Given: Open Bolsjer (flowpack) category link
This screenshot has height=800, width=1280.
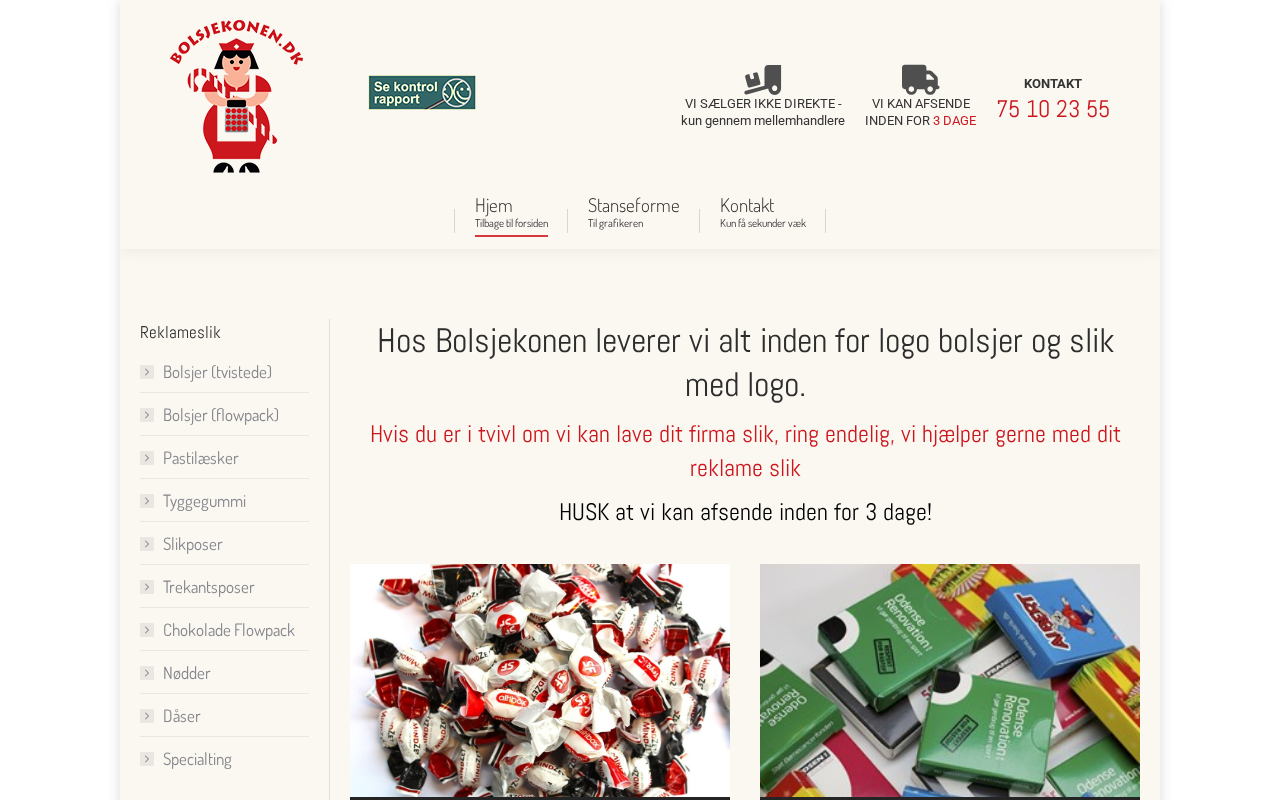Looking at the screenshot, I should (221, 415).
